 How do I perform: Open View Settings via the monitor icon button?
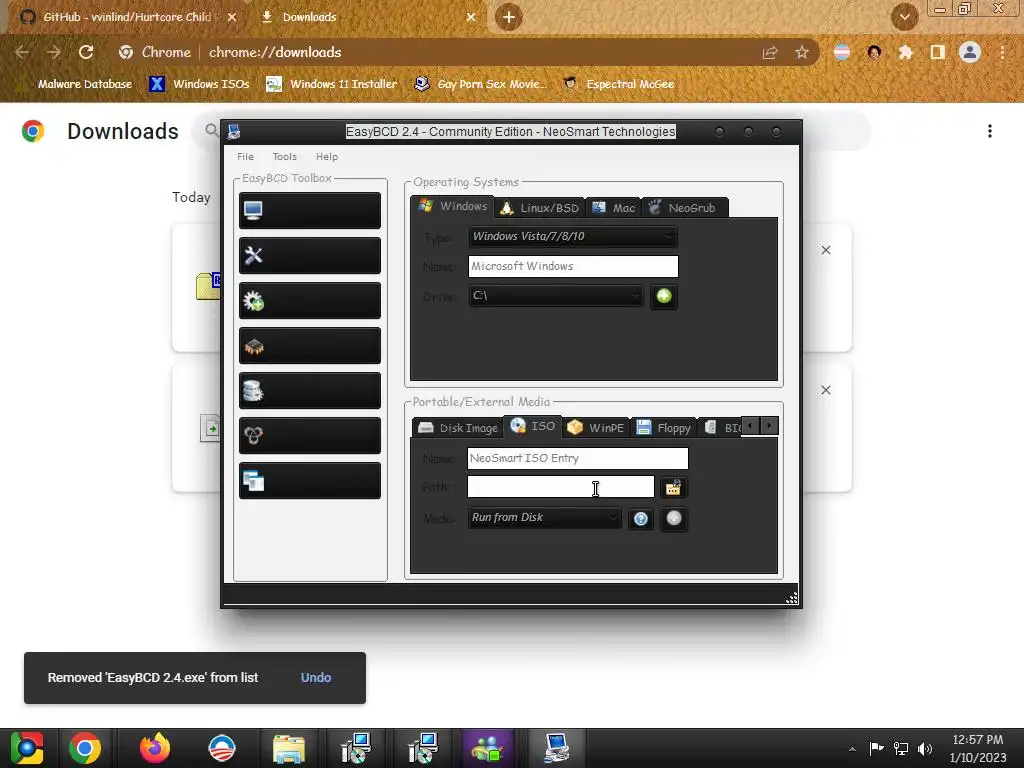coord(310,210)
